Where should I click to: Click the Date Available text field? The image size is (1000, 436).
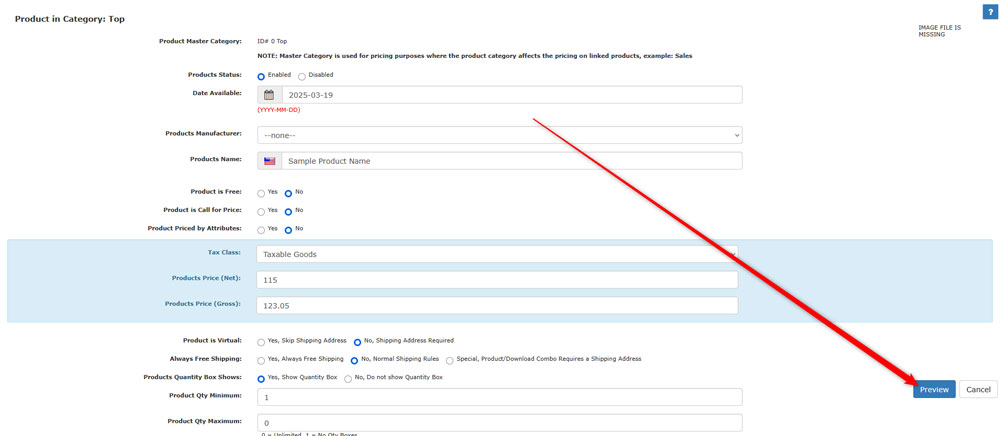511,95
